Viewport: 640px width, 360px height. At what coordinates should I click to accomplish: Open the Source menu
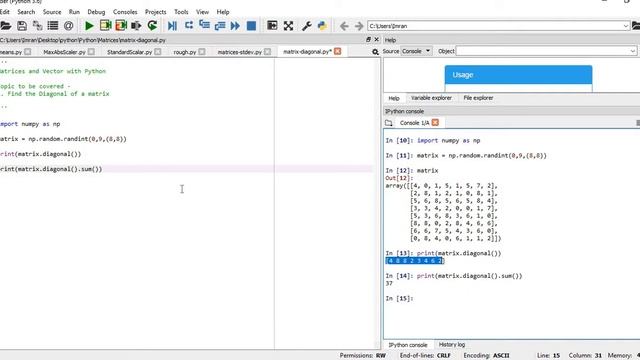click(x=52, y=12)
